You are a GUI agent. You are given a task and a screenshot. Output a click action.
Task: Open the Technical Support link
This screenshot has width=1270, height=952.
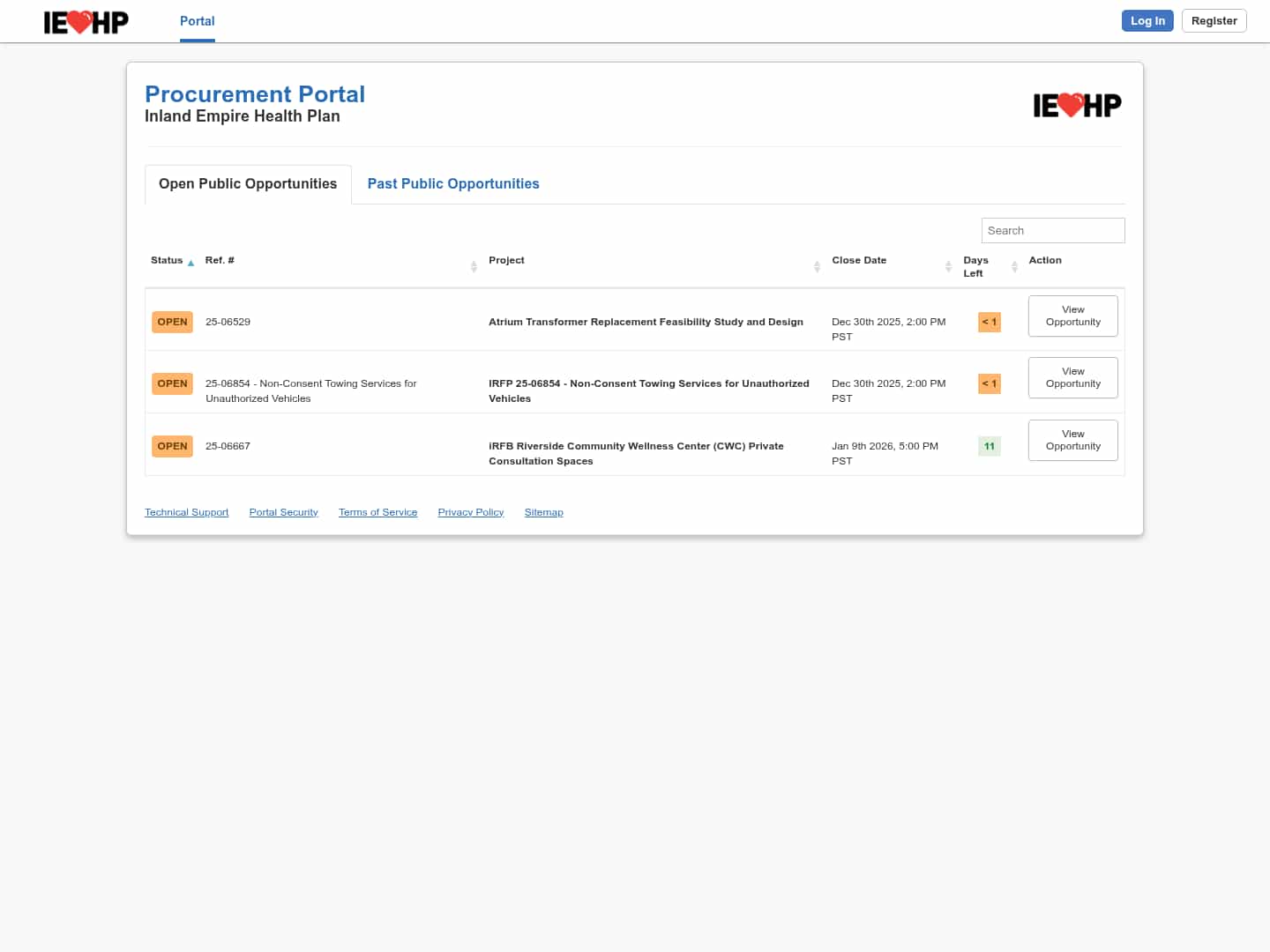(x=186, y=512)
